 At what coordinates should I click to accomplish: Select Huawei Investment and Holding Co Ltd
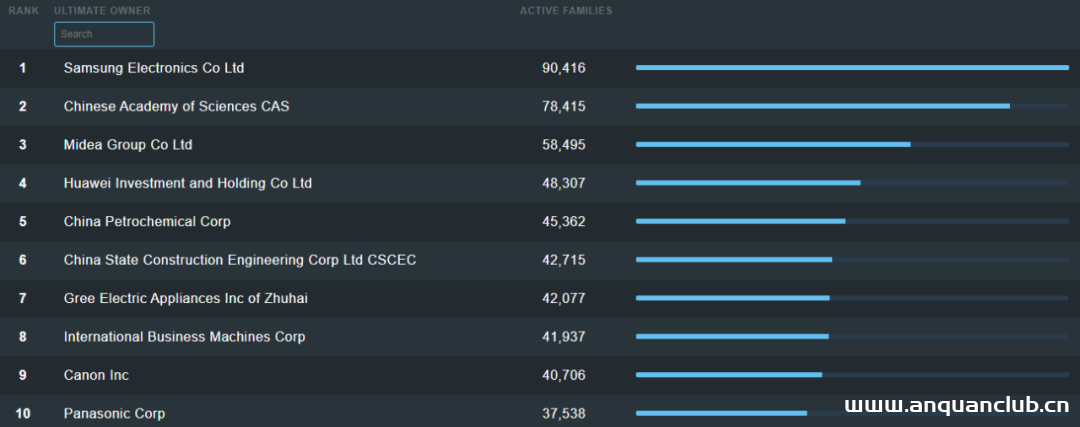(188, 183)
